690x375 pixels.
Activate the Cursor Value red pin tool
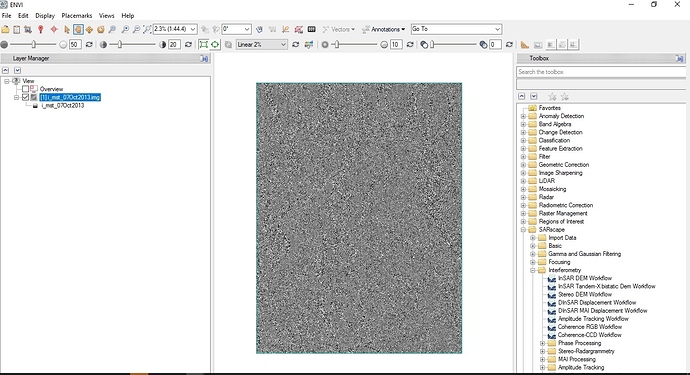(40, 29)
